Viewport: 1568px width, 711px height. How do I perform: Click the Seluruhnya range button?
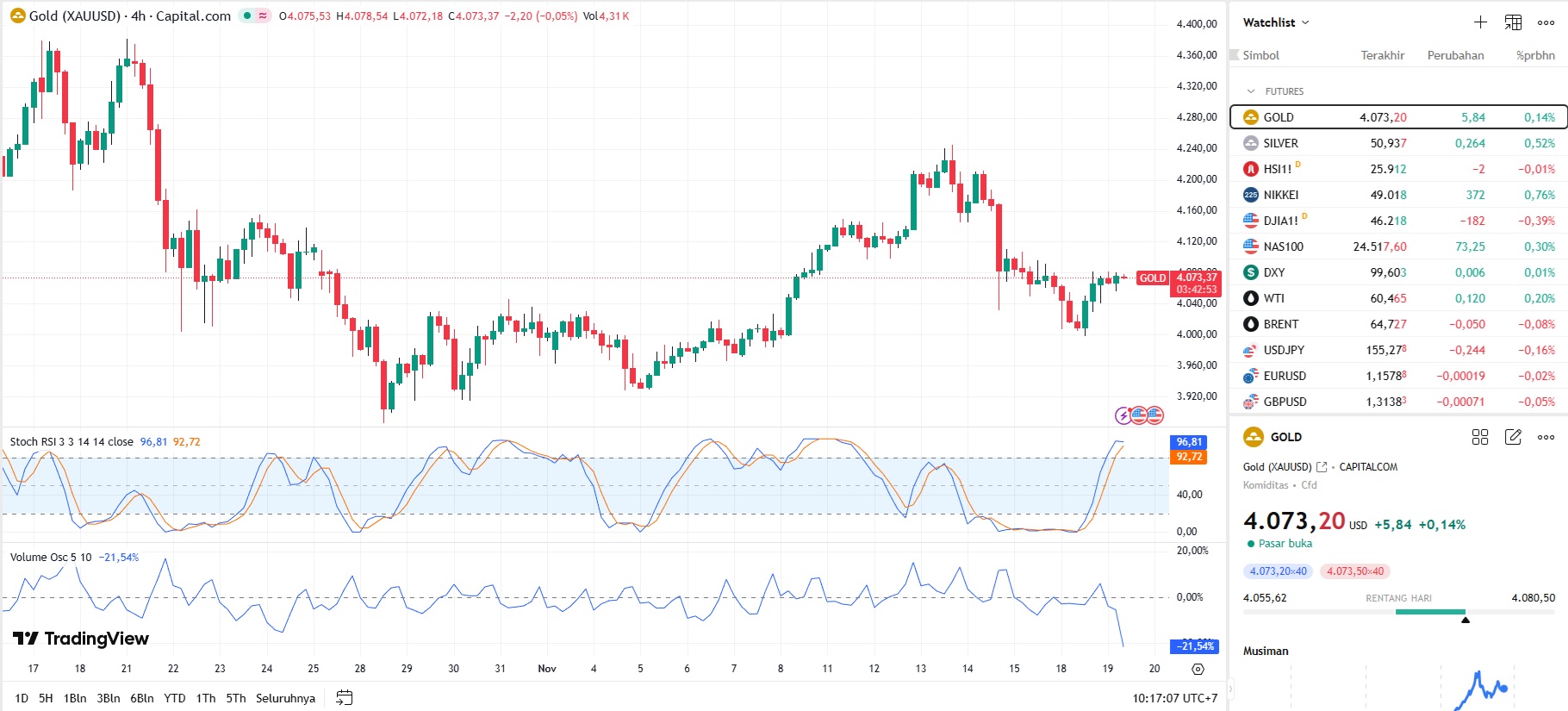[285, 698]
